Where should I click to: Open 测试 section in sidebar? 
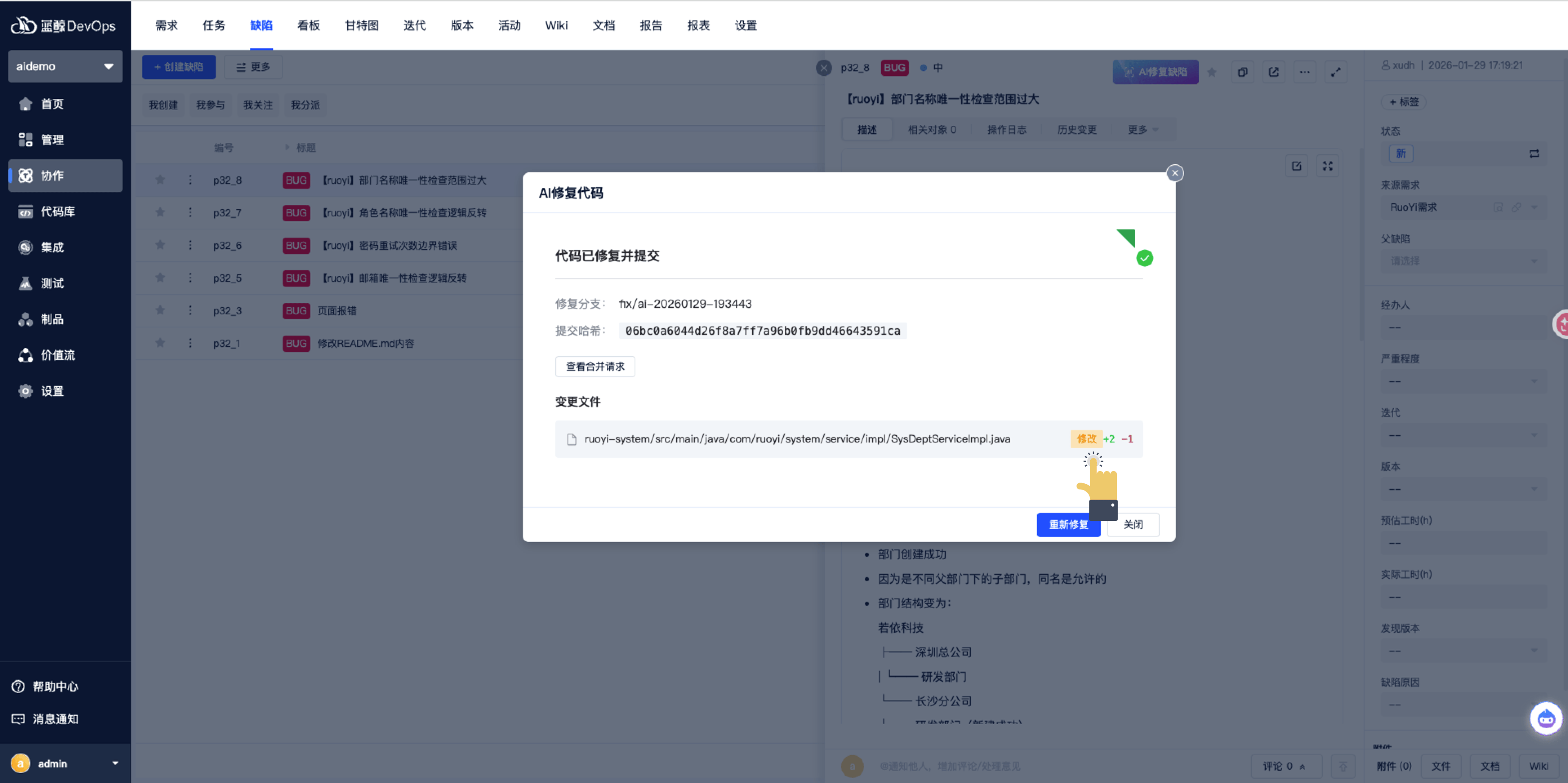click(52, 283)
